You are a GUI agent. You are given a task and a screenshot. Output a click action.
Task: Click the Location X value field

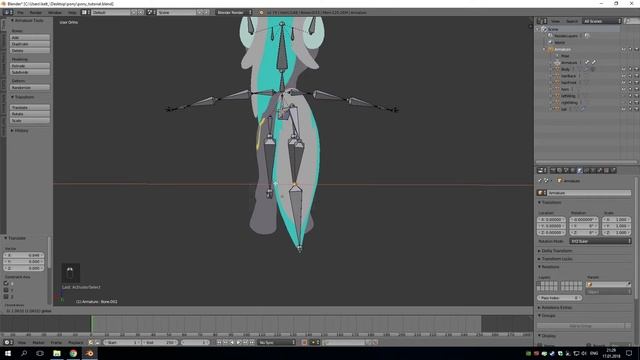click(x=551, y=220)
